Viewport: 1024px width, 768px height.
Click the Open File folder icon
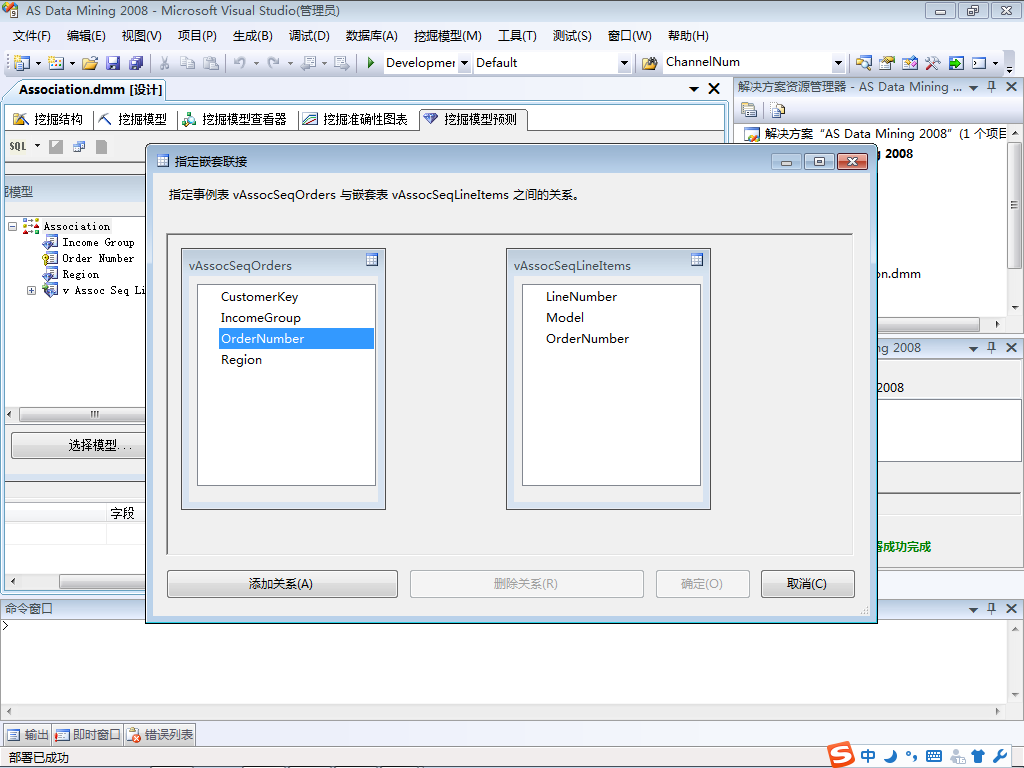(x=90, y=63)
